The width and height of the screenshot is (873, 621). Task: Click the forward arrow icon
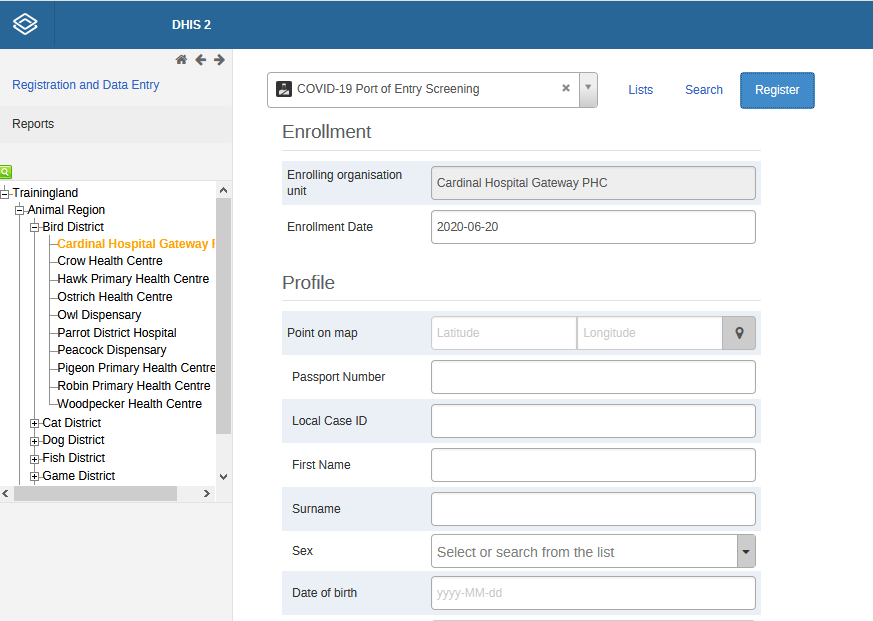[219, 60]
